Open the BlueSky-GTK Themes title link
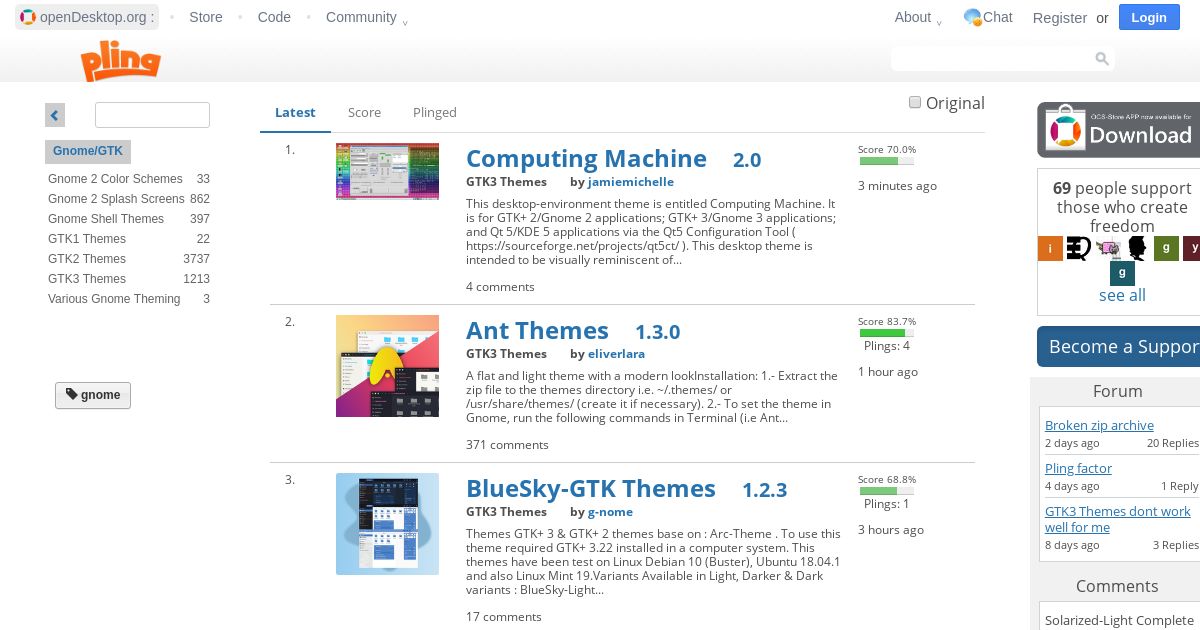 (591, 489)
